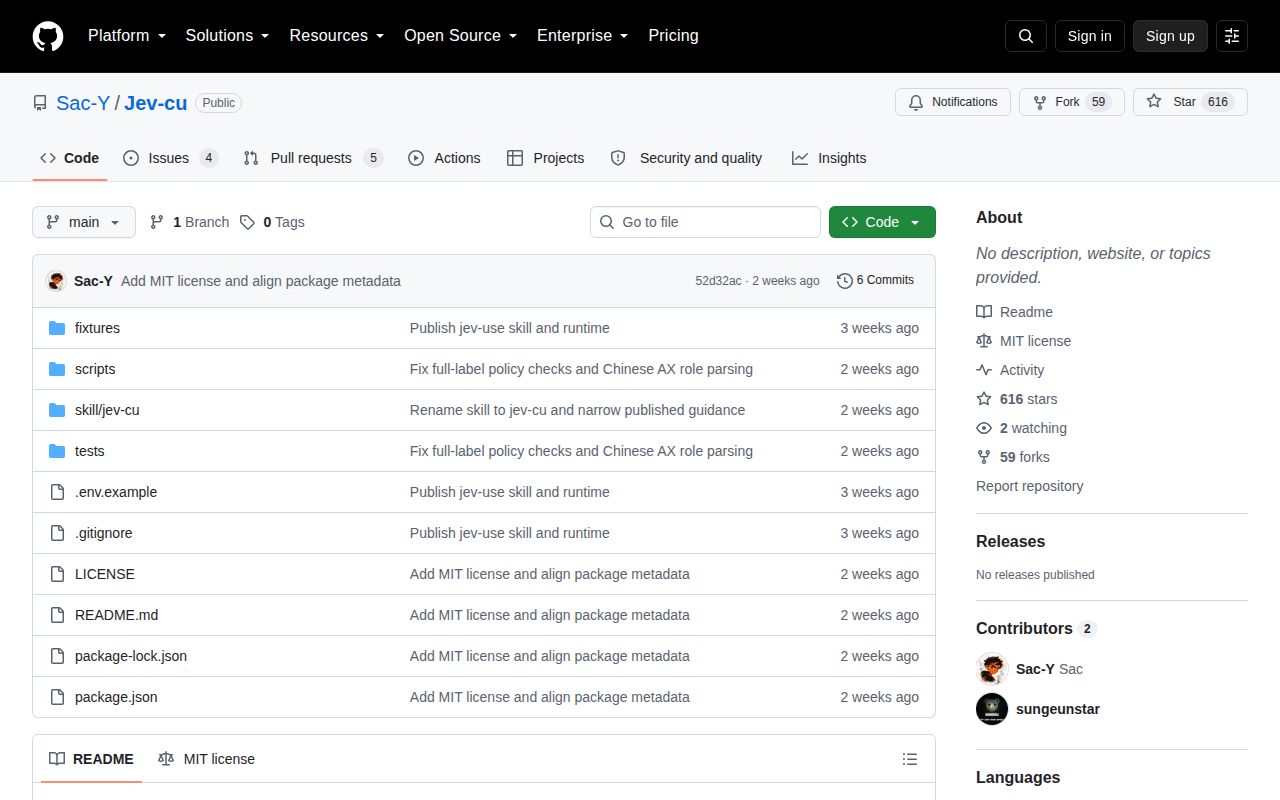Open the package-lock.json file

pyautogui.click(x=131, y=656)
